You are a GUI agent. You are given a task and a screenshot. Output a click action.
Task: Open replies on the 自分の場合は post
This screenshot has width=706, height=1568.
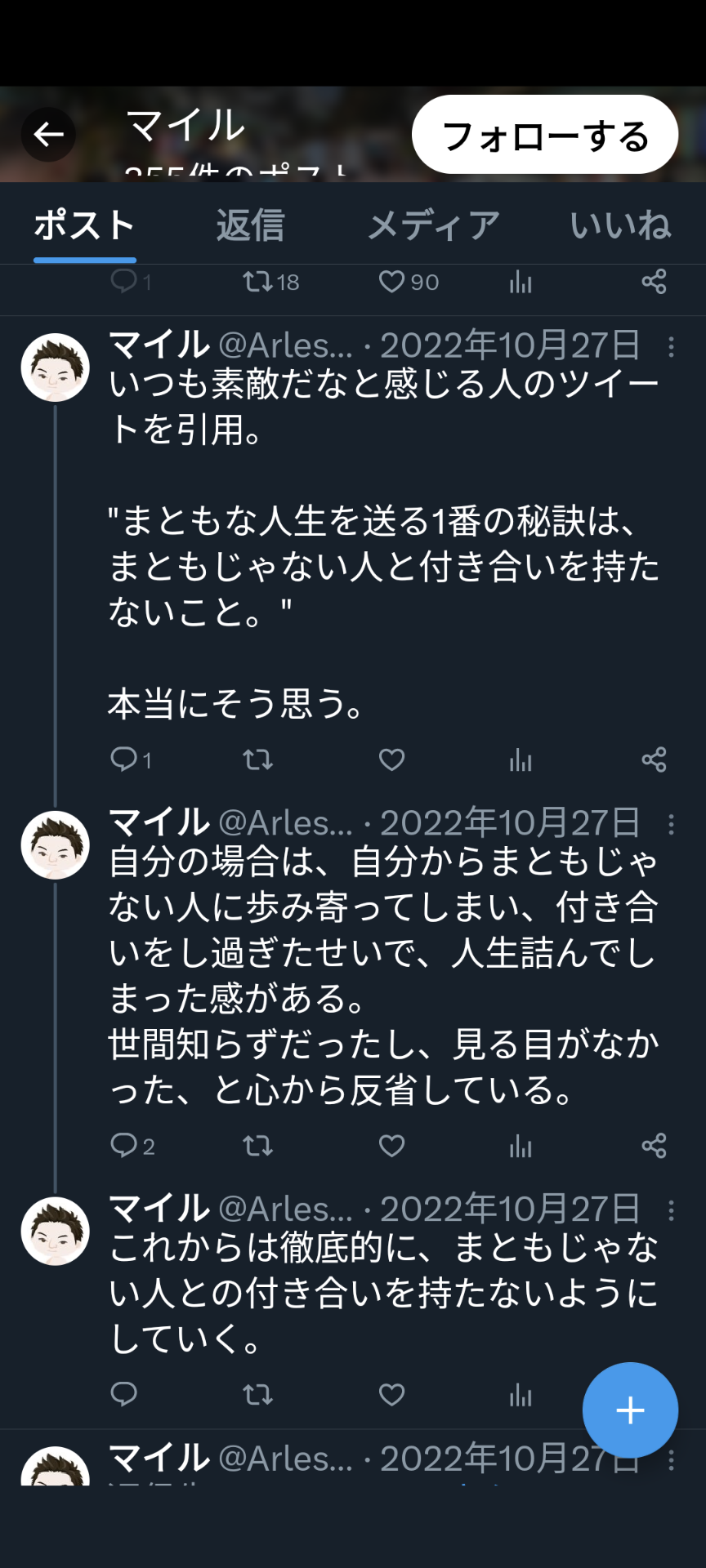pos(124,1146)
